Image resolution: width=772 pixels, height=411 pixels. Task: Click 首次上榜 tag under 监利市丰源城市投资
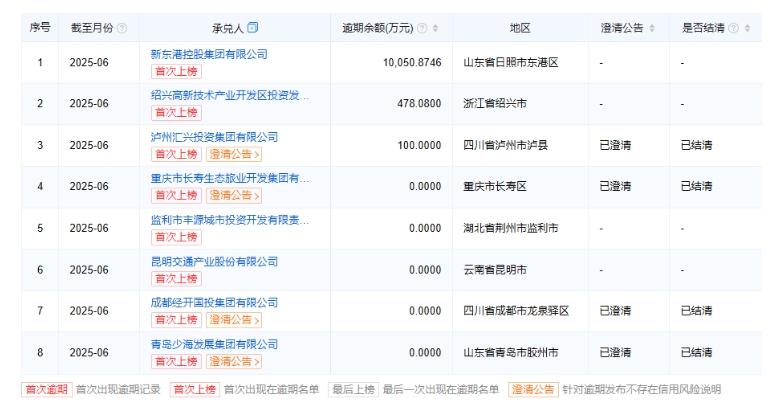[x=175, y=237]
